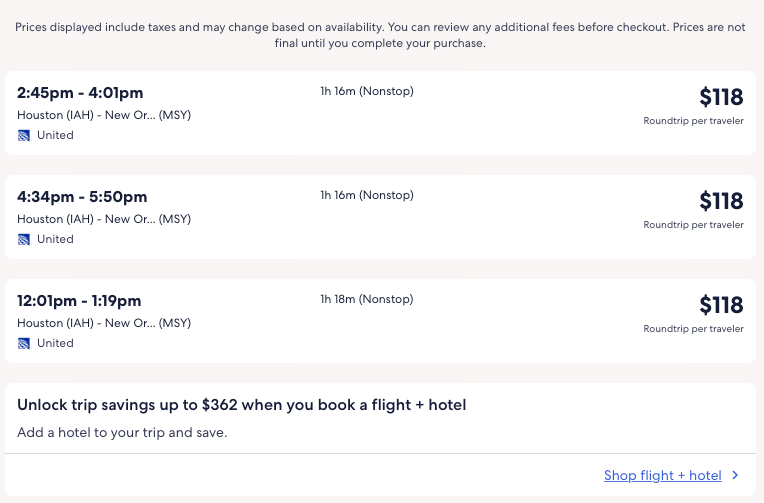
Task: Click Houston (IAH) route on 2:45pm flight
Action: (104, 115)
